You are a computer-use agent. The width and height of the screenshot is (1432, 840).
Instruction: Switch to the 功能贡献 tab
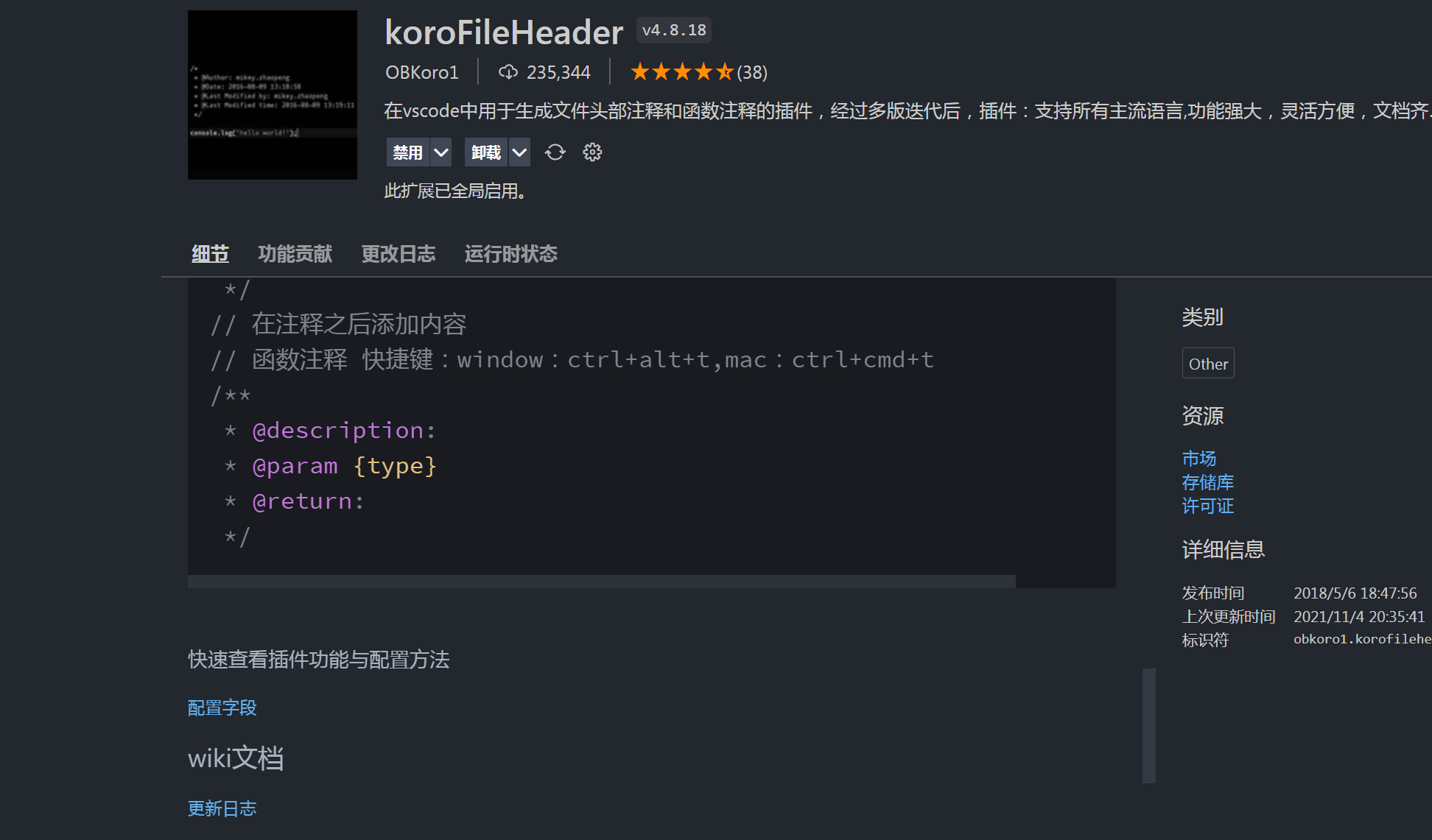click(295, 253)
